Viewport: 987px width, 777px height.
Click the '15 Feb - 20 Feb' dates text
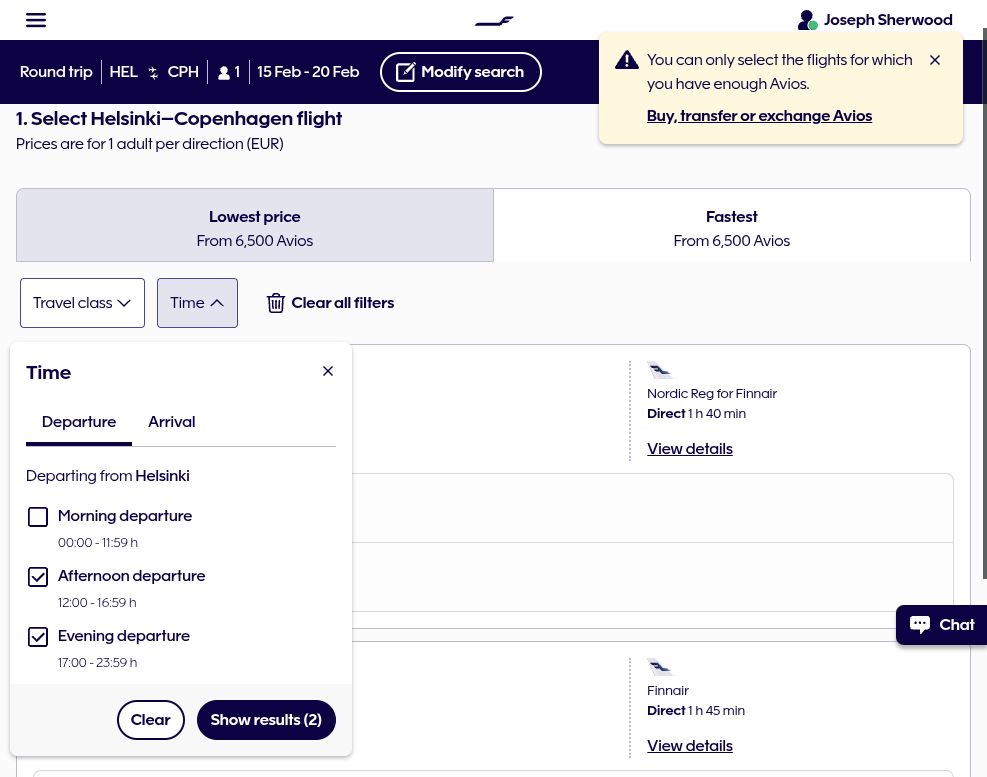[308, 72]
